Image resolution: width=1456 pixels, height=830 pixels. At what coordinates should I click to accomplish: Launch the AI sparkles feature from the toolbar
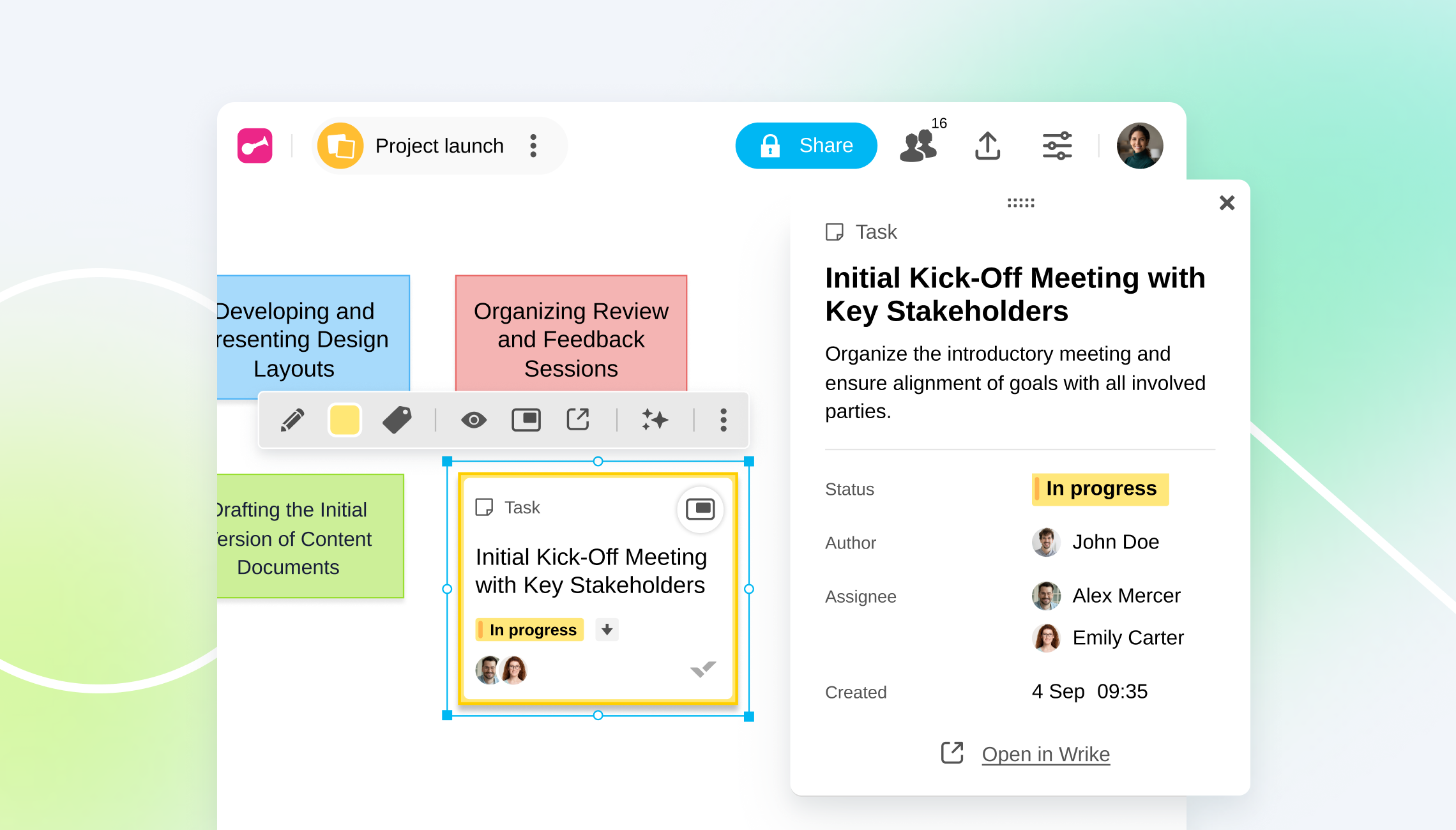pos(655,420)
